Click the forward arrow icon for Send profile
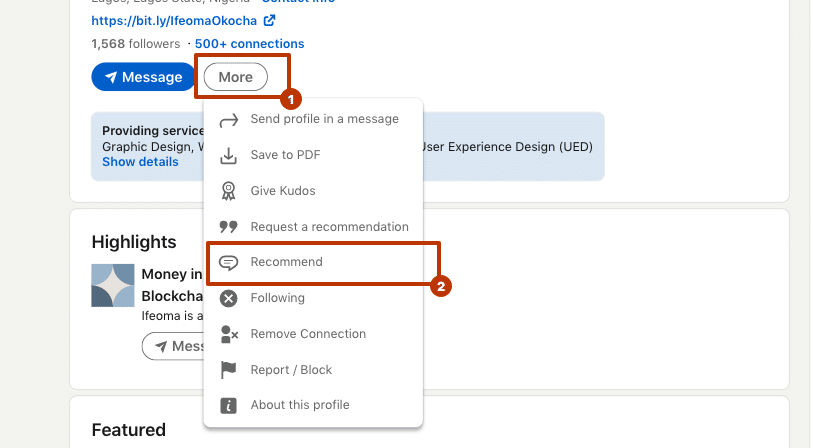813x448 pixels. [228, 120]
